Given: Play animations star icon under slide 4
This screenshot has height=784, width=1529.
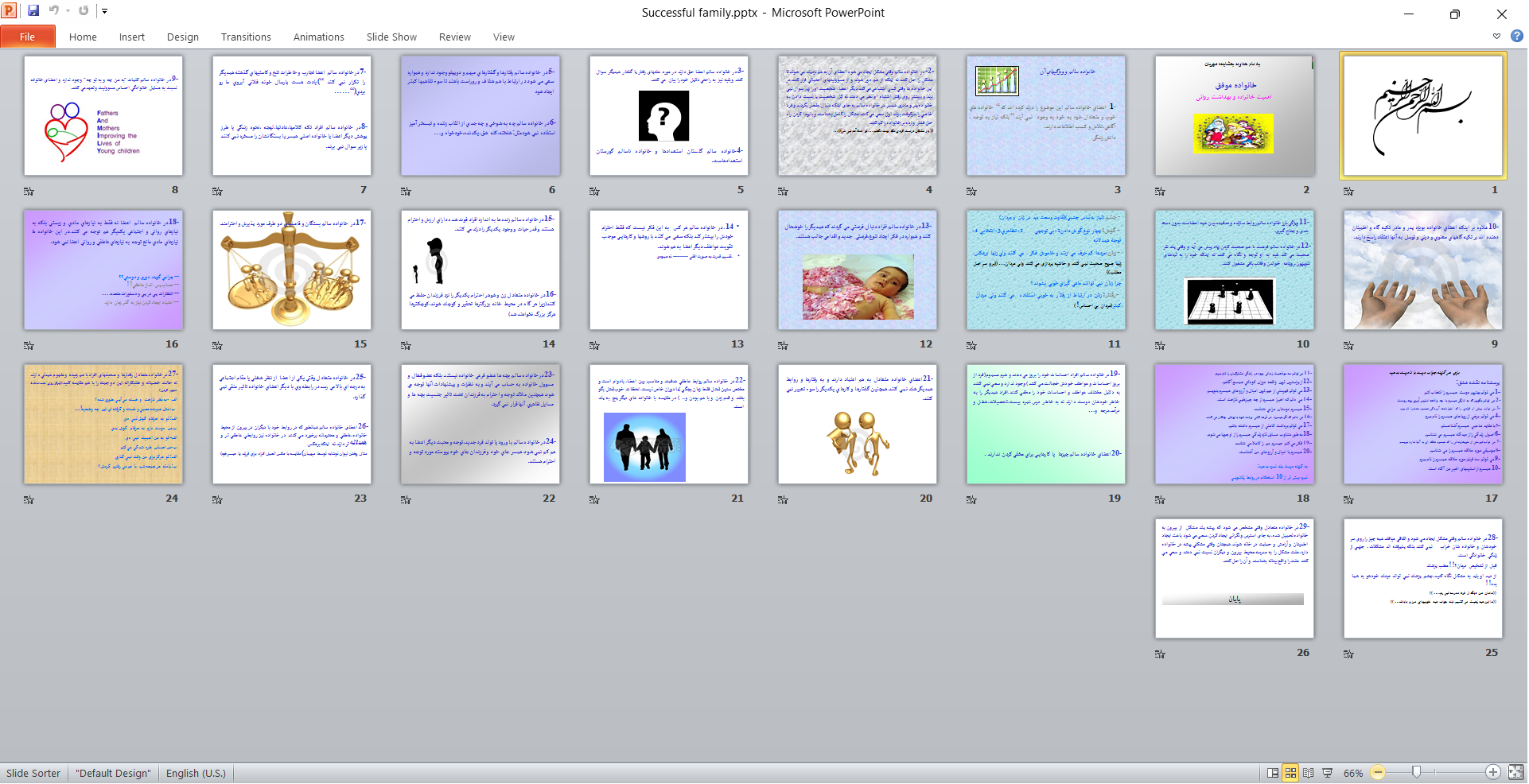Looking at the screenshot, I should pyautogui.click(x=783, y=191).
